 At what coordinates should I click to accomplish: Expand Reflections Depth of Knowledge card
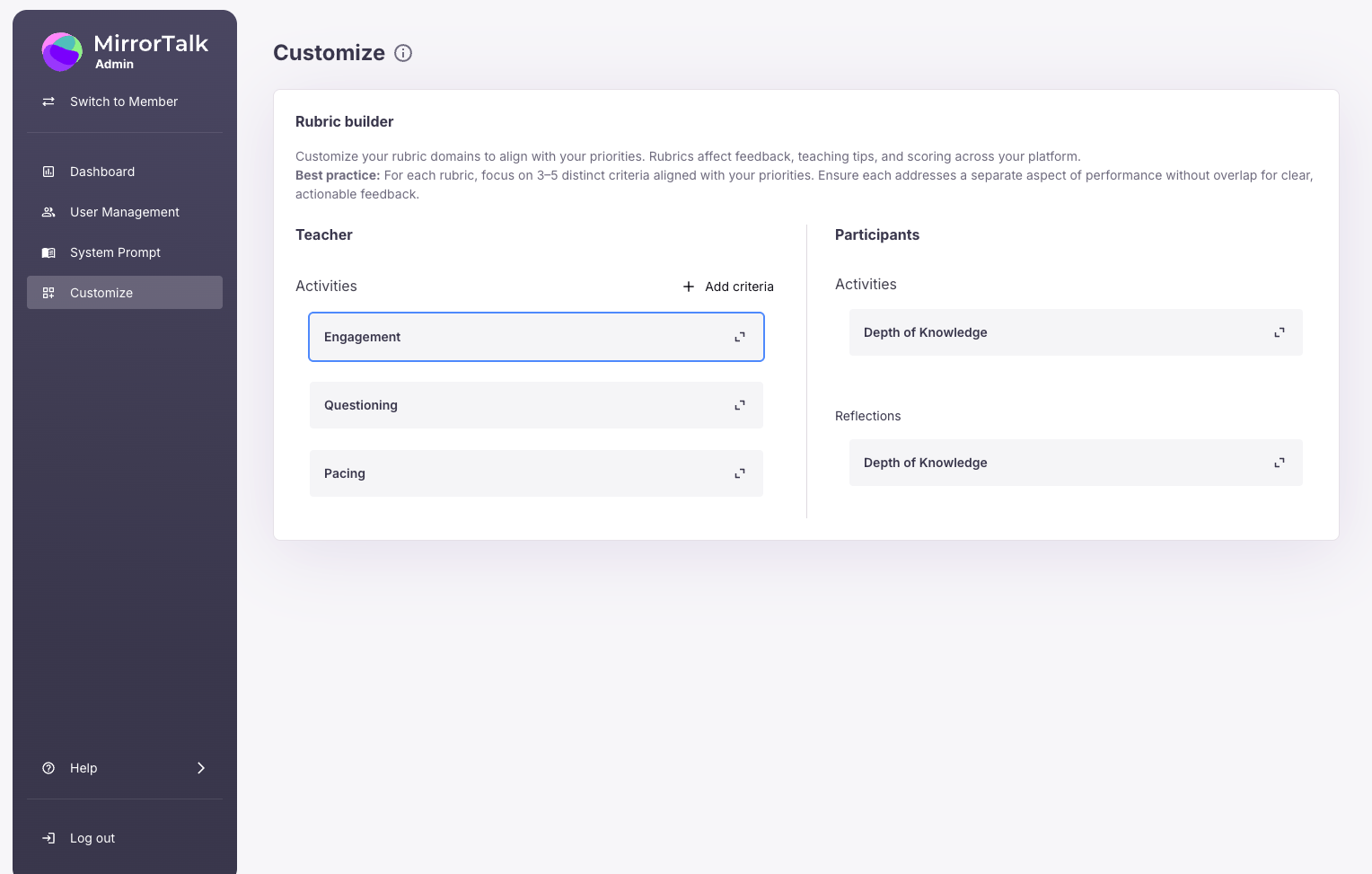1279,463
